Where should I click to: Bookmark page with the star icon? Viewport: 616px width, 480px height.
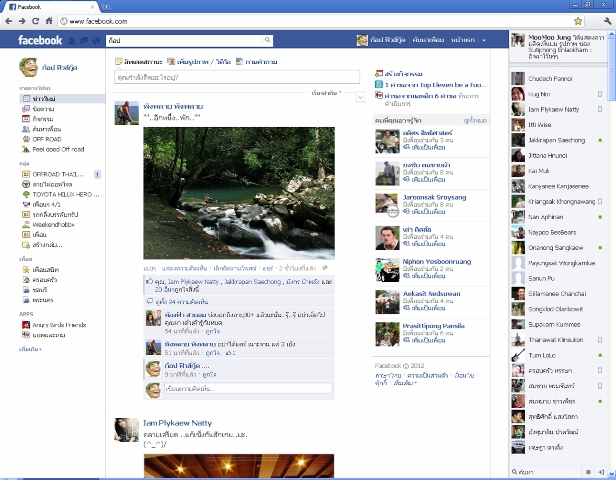[578, 20]
